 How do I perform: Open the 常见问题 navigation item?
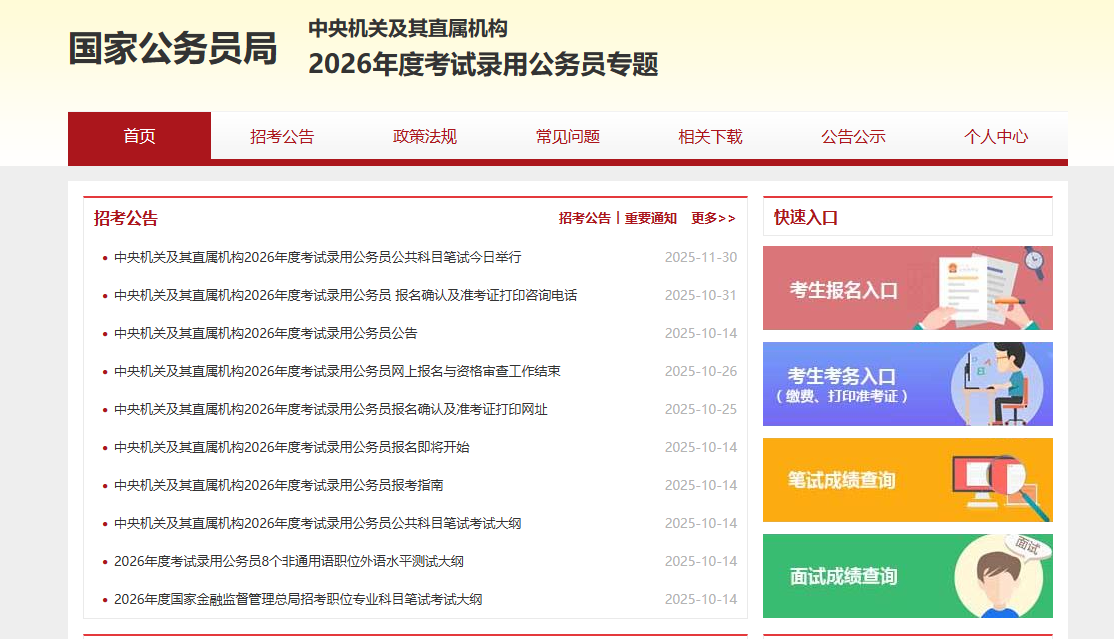568,137
